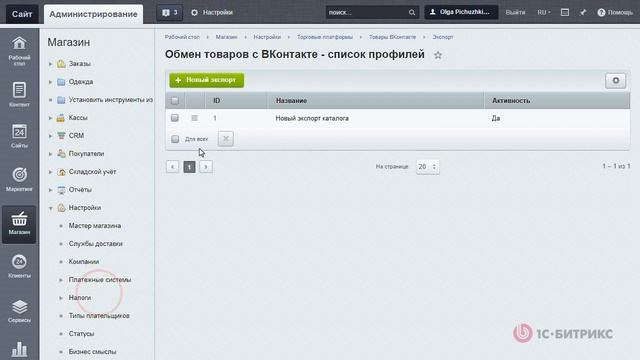
Task: Expand the Складской учёт tree node
Action: coord(50,172)
